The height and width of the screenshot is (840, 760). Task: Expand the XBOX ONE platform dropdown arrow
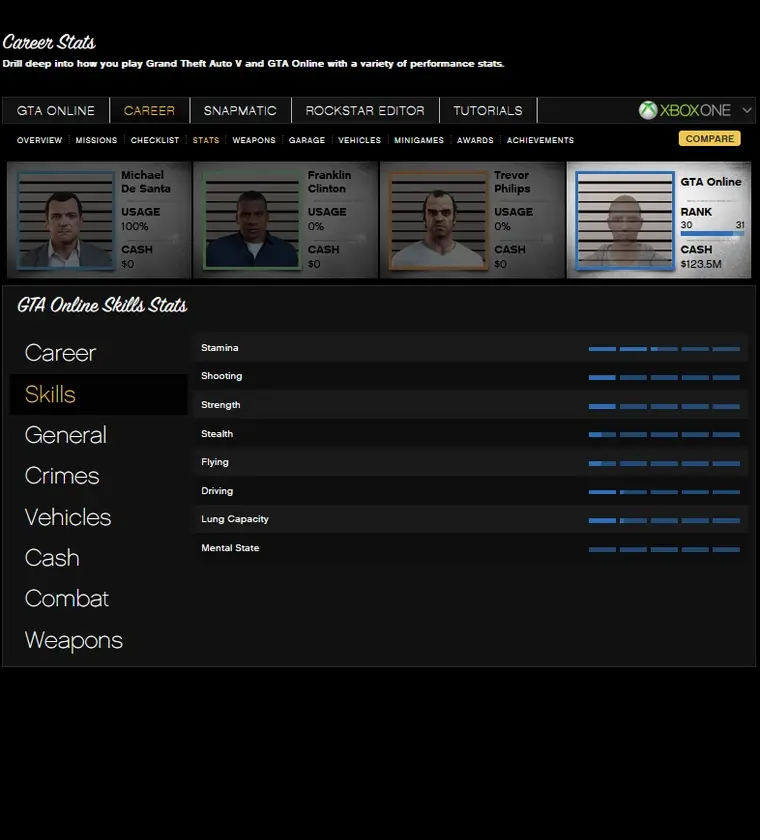click(747, 110)
